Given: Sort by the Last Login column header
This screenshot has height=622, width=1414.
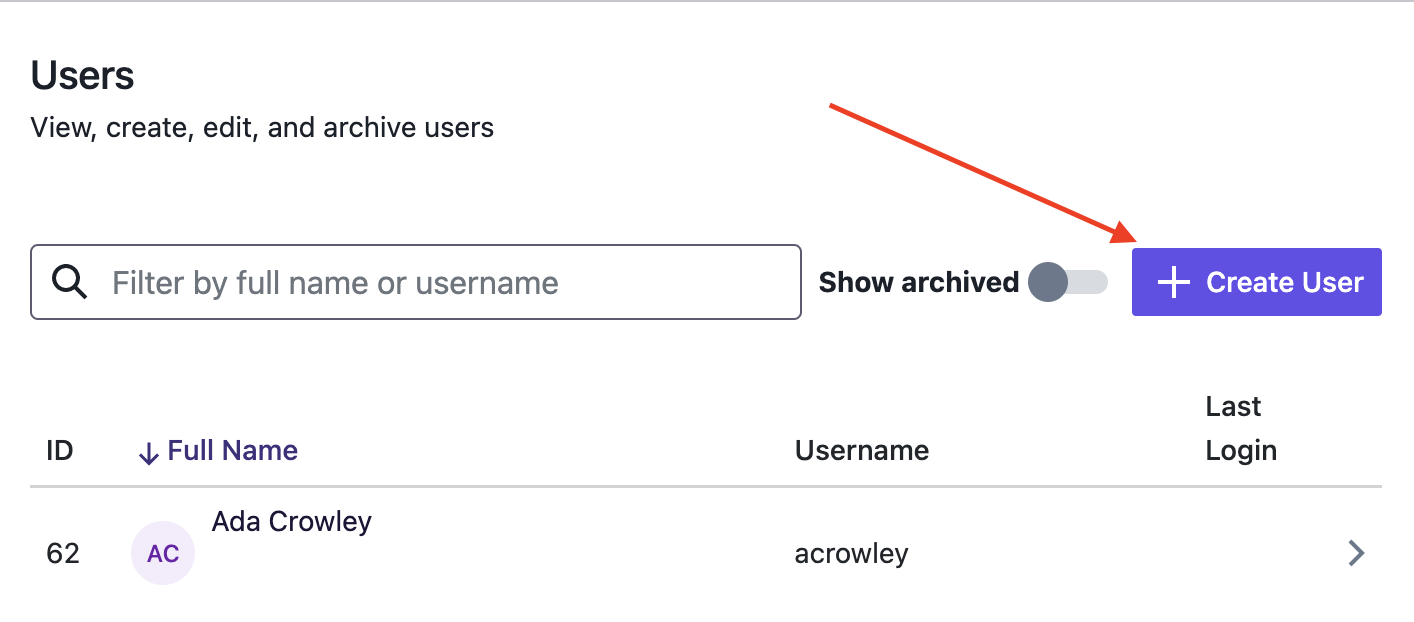Looking at the screenshot, I should 1241,428.
